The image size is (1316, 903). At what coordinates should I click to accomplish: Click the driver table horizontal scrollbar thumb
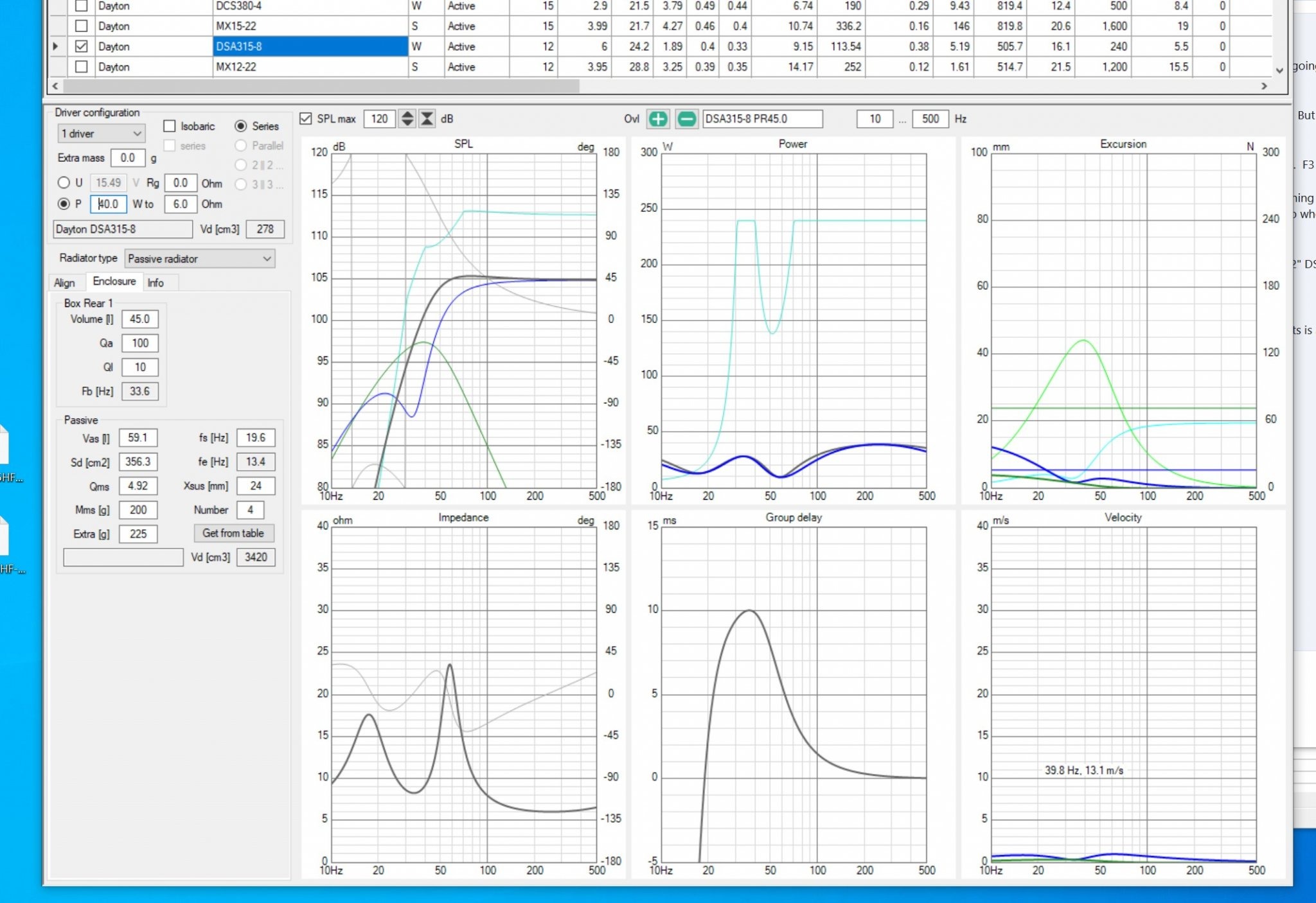(321, 85)
